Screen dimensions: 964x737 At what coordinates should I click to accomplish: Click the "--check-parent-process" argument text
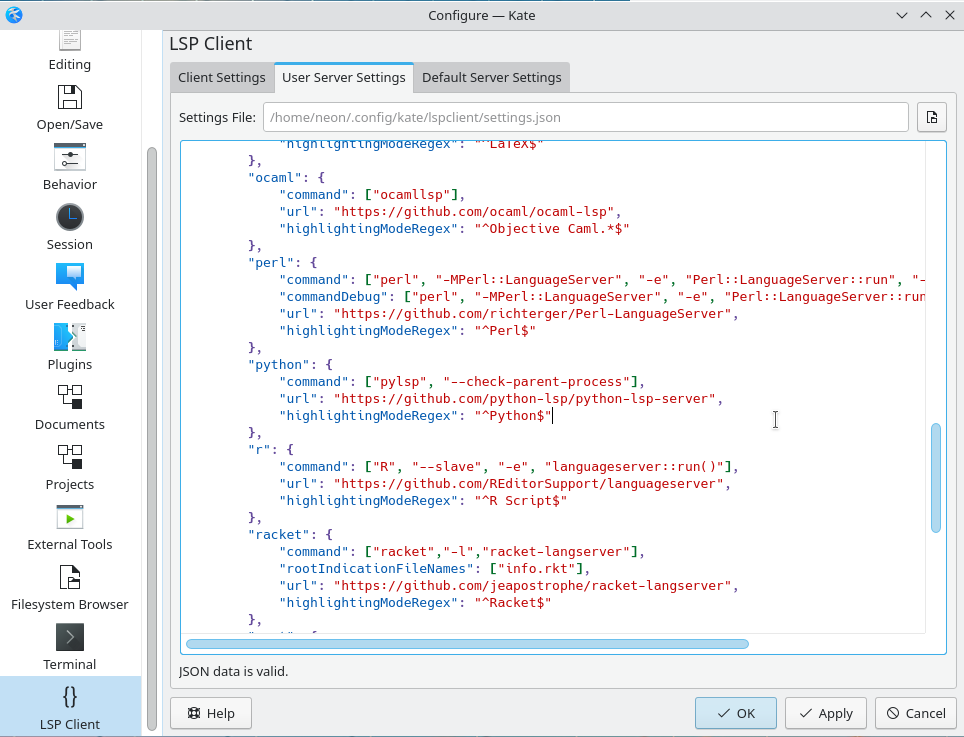click(x=537, y=382)
